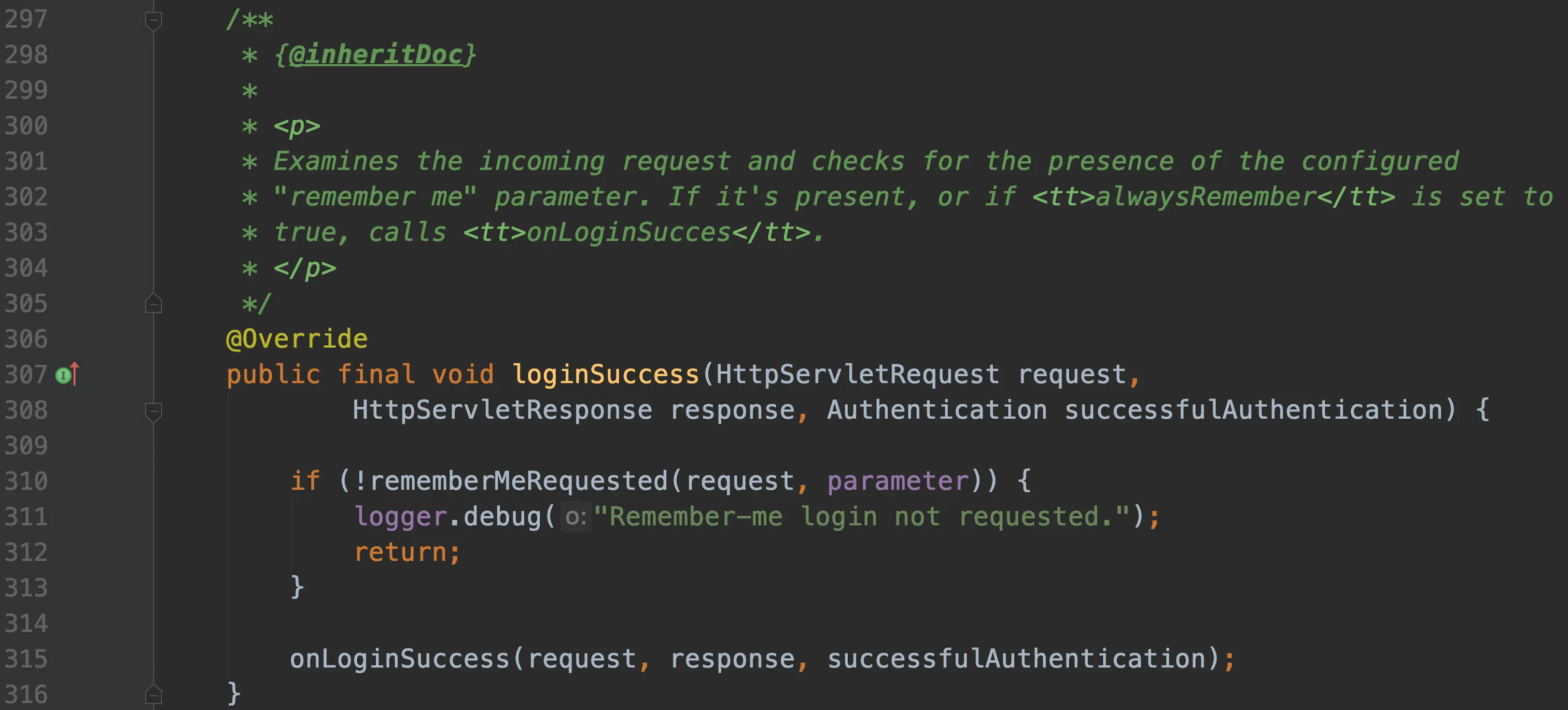Click line number 310 in the gutter
The width and height of the screenshot is (1568, 710).
26,480
